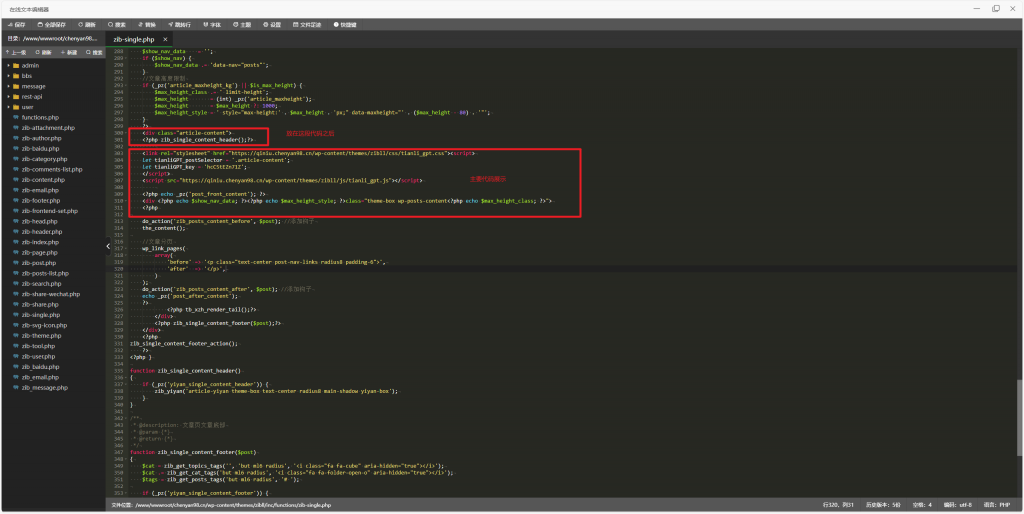The height and width of the screenshot is (514, 1024).
Task: Click 全部保存 to save all files
Action: coord(50,23)
